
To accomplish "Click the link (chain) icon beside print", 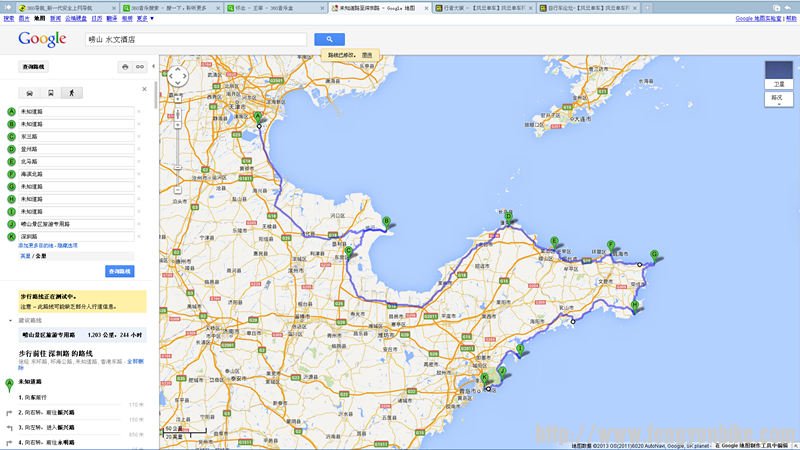I will (140, 67).
